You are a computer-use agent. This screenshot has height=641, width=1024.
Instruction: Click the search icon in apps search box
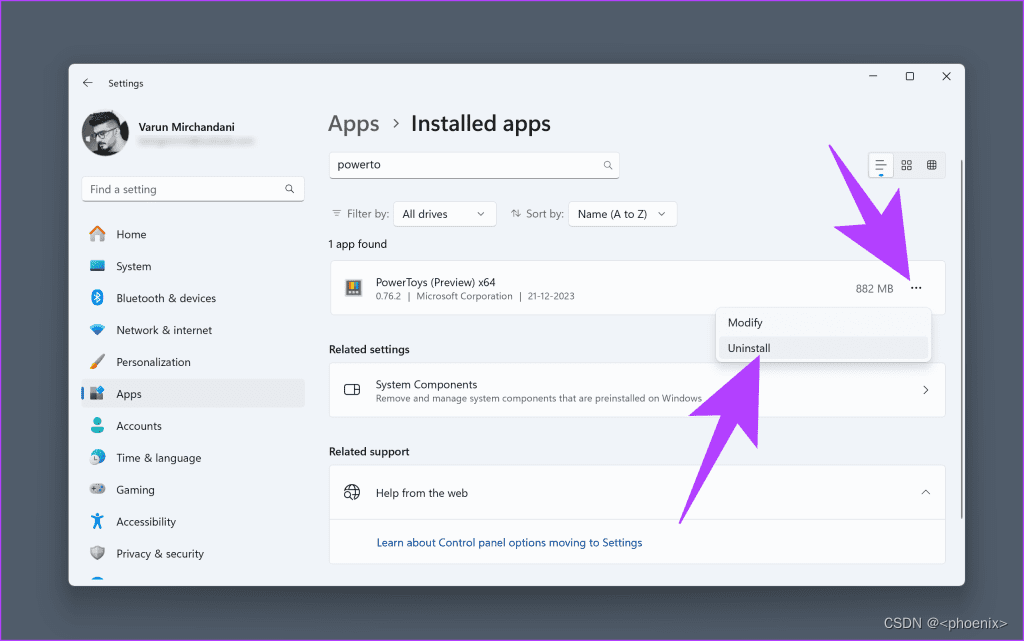pyautogui.click(x=607, y=165)
